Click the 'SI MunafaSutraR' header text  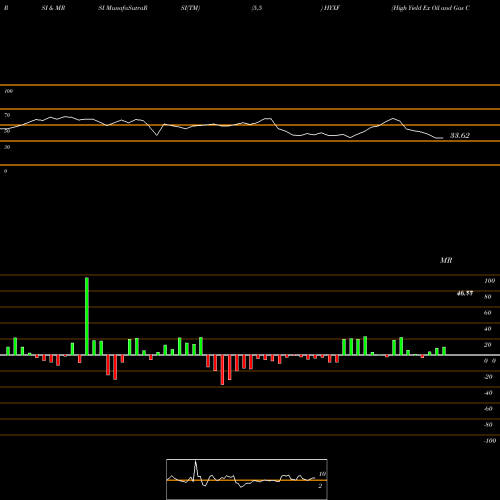point(123,8)
